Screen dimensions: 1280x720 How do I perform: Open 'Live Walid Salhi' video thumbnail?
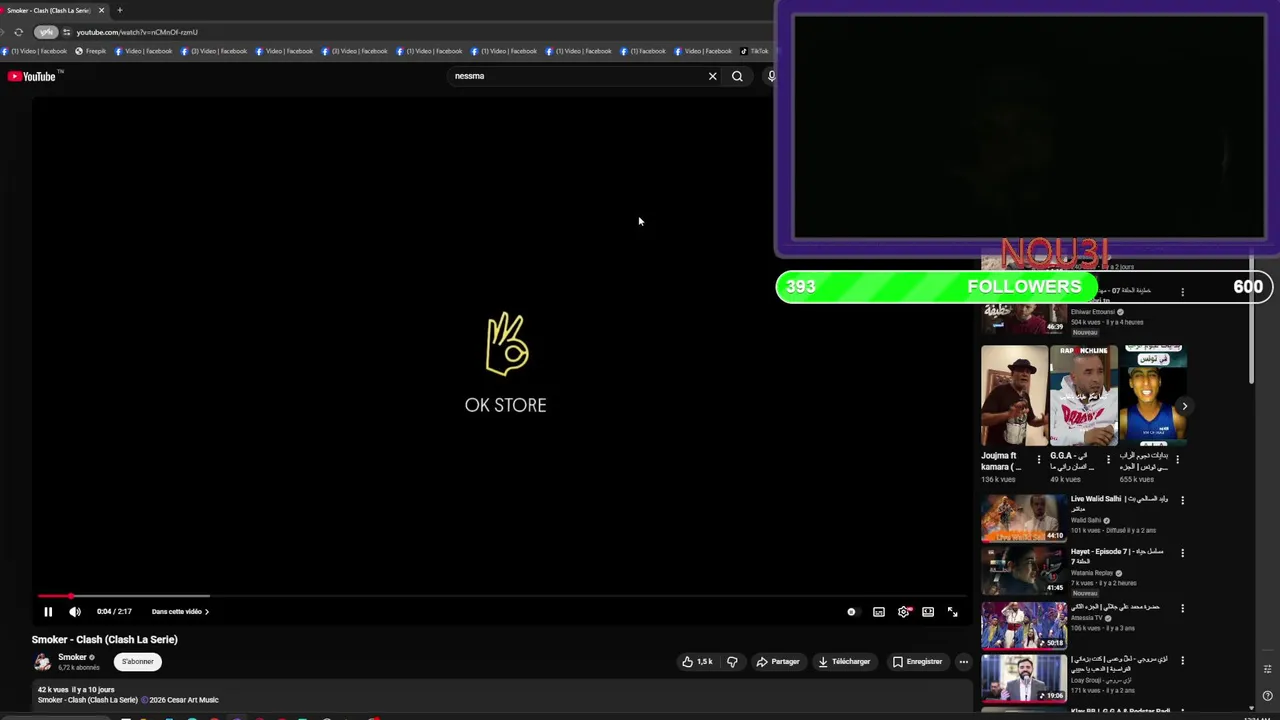[x=1023, y=517]
